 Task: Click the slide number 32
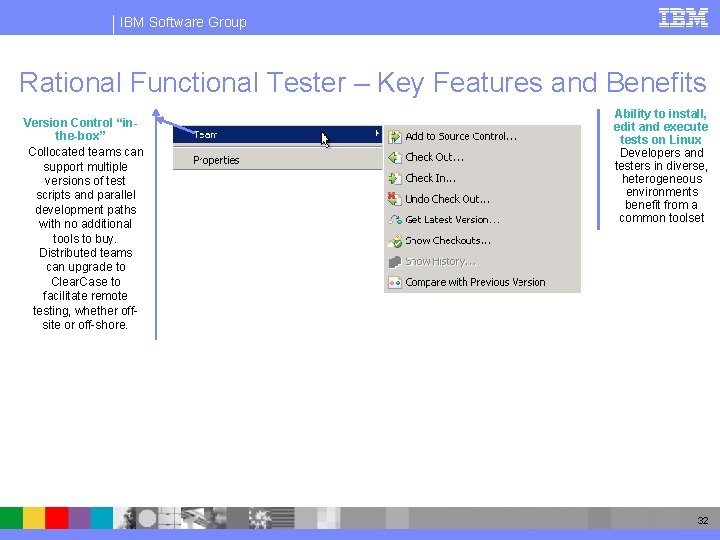coord(703,520)
